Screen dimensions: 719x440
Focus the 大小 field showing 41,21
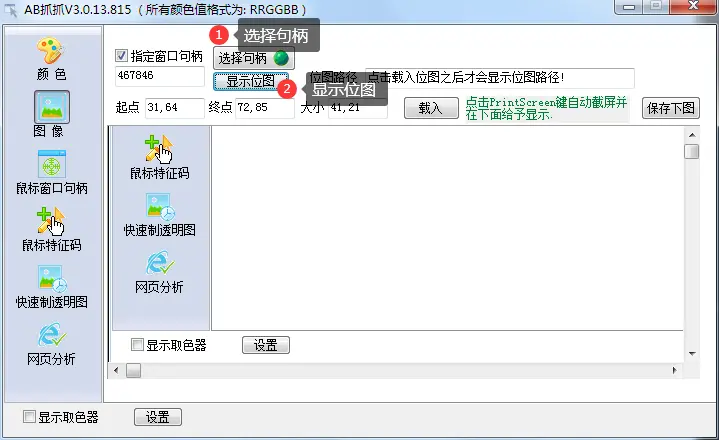point(358,108)
